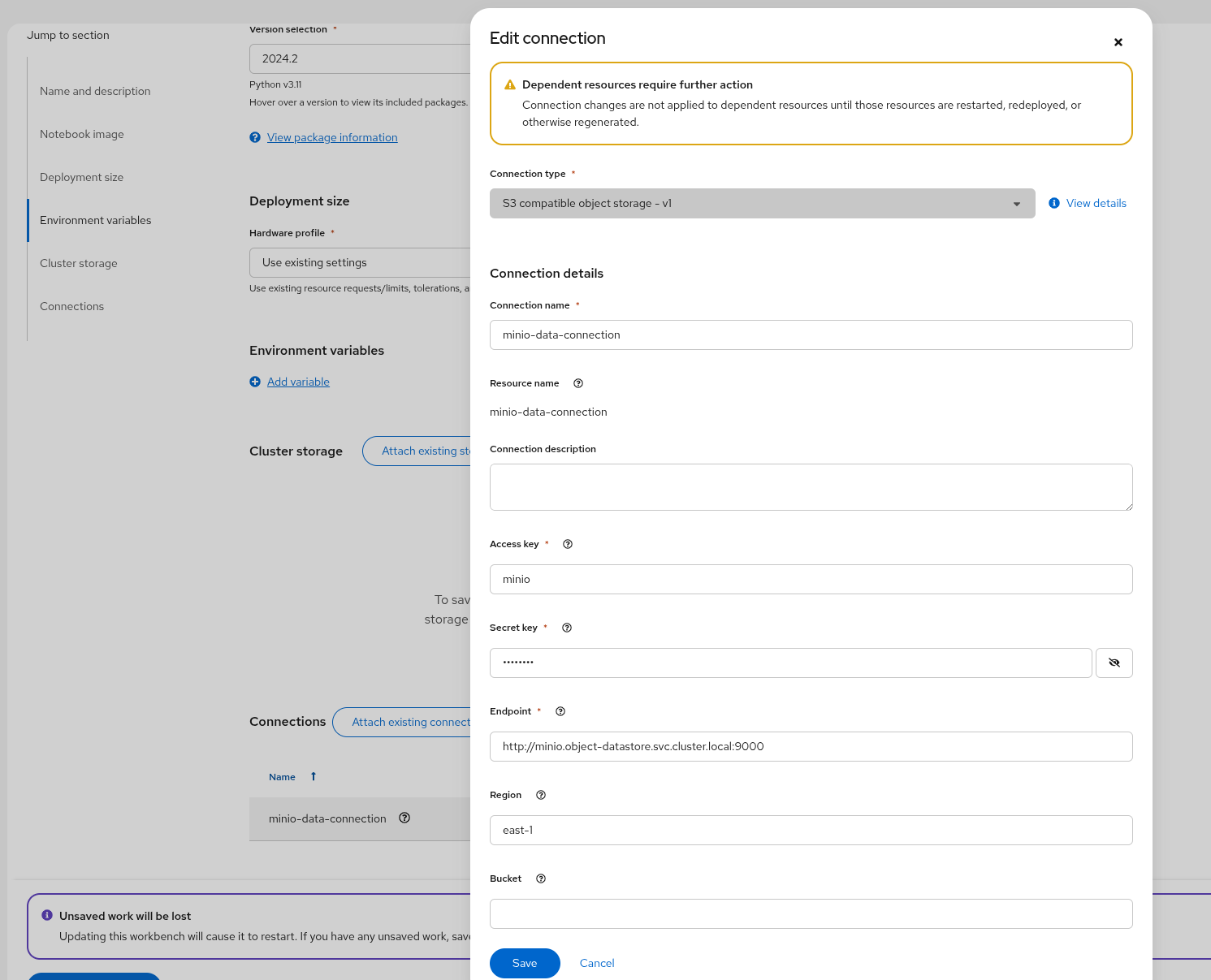Screen dimensions: 1211x980
Task: Click Attach existing connections button
Action: (x=402, y=722)
